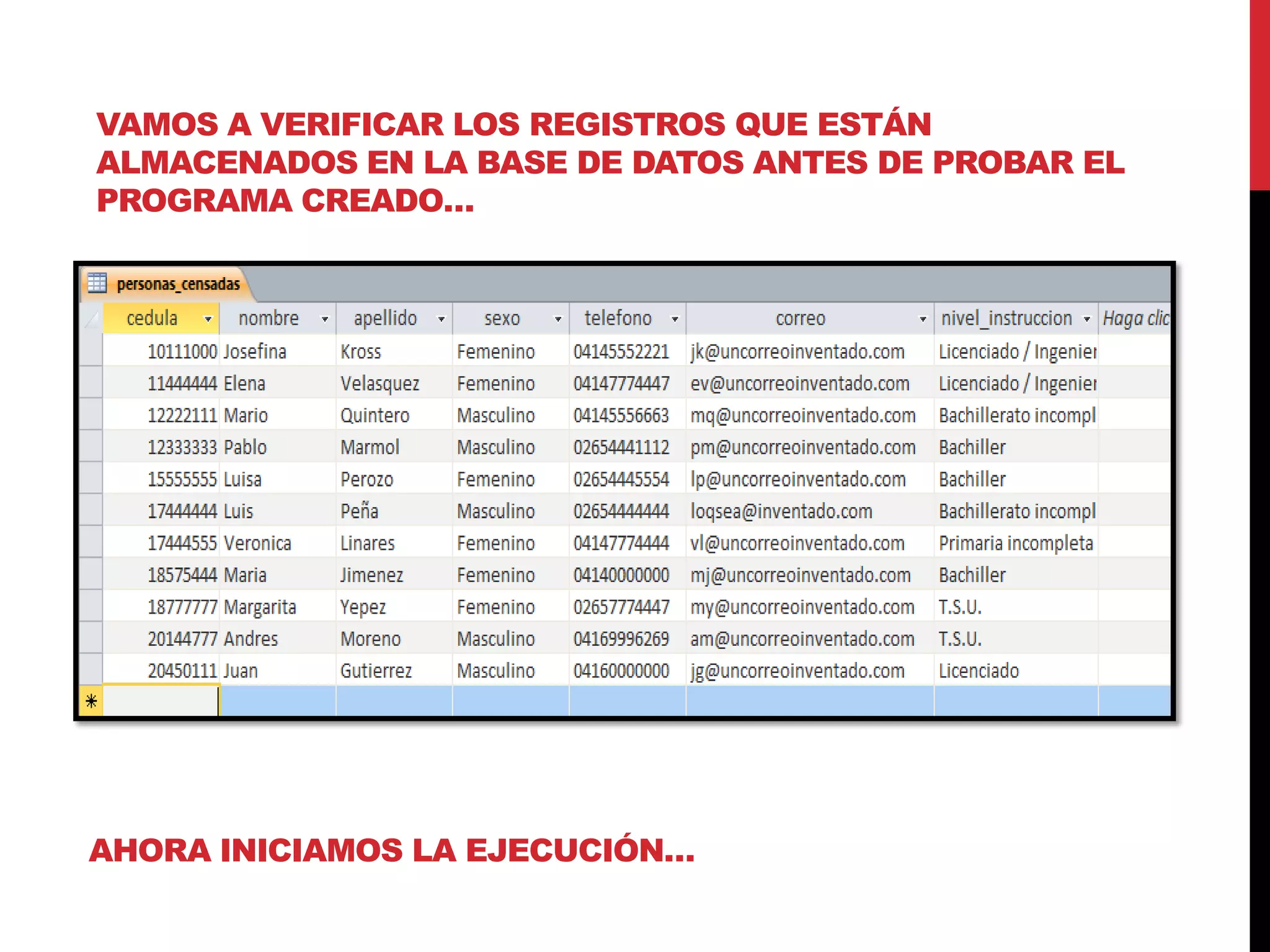Image resolution: width=1270 pixels, height=952 pixels.
Task: Open the cedula column dropdown arrow
Action: point(208,319)
